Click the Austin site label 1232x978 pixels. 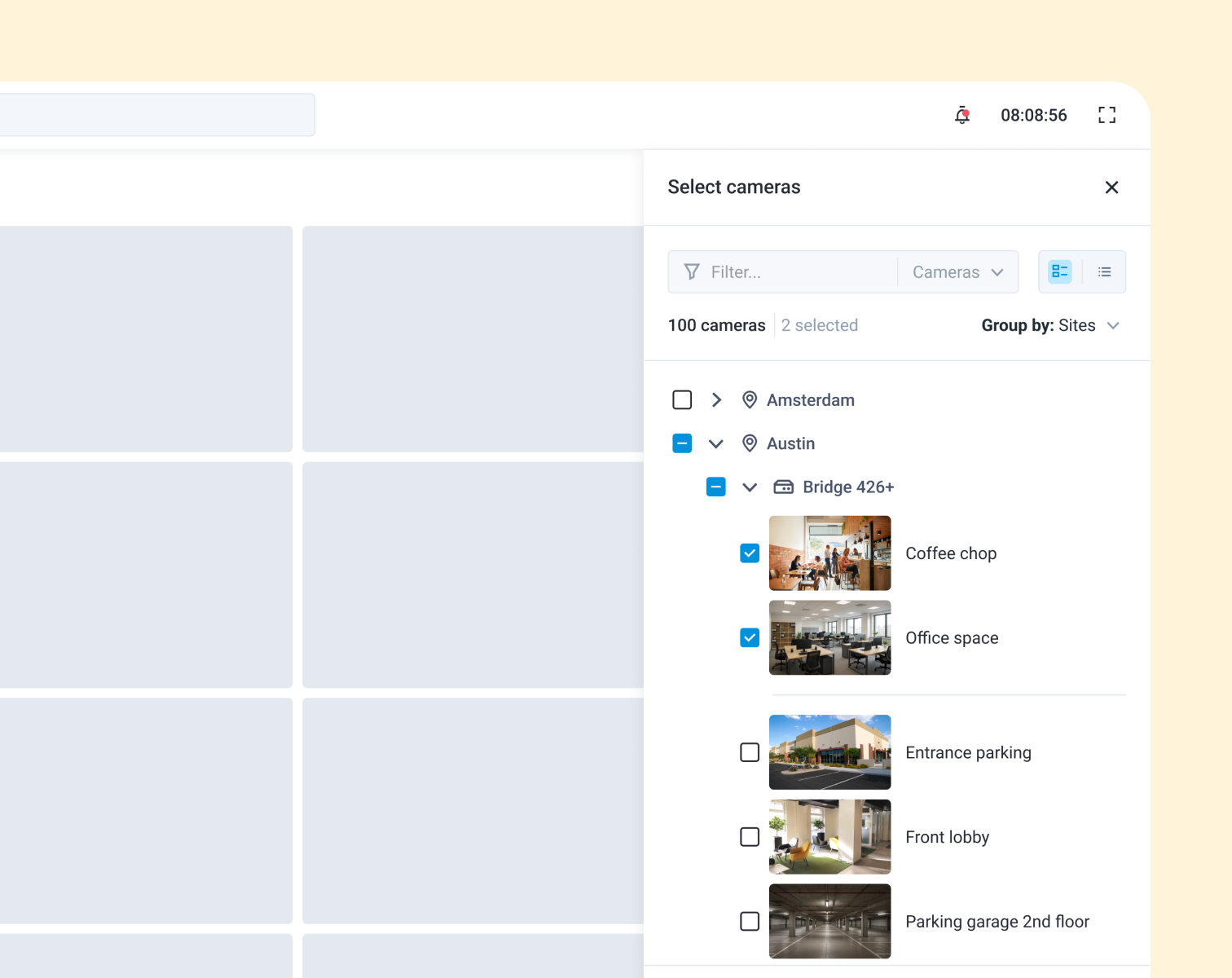coord(790,443)
